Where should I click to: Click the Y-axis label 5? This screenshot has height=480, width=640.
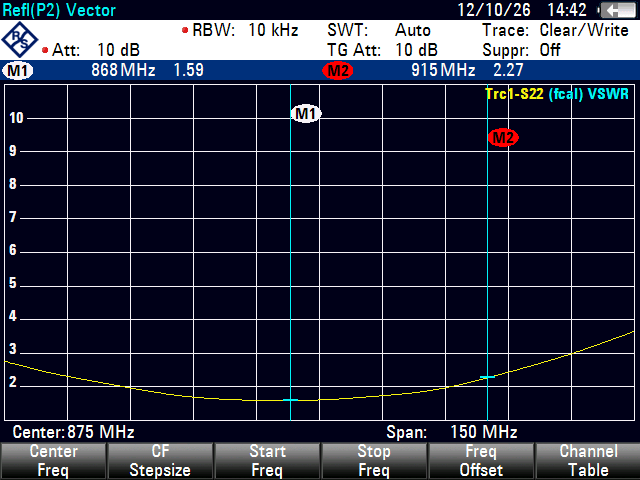(x=13, y=283)
